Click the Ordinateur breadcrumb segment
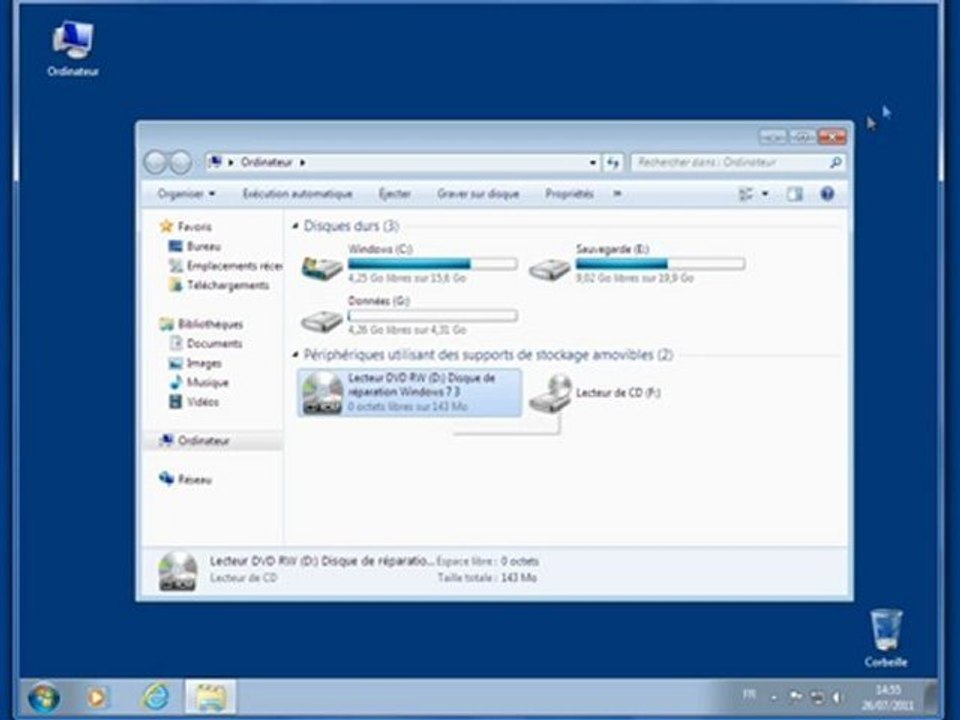Screen dimensions: 960x720 click(x=266, y=162)
